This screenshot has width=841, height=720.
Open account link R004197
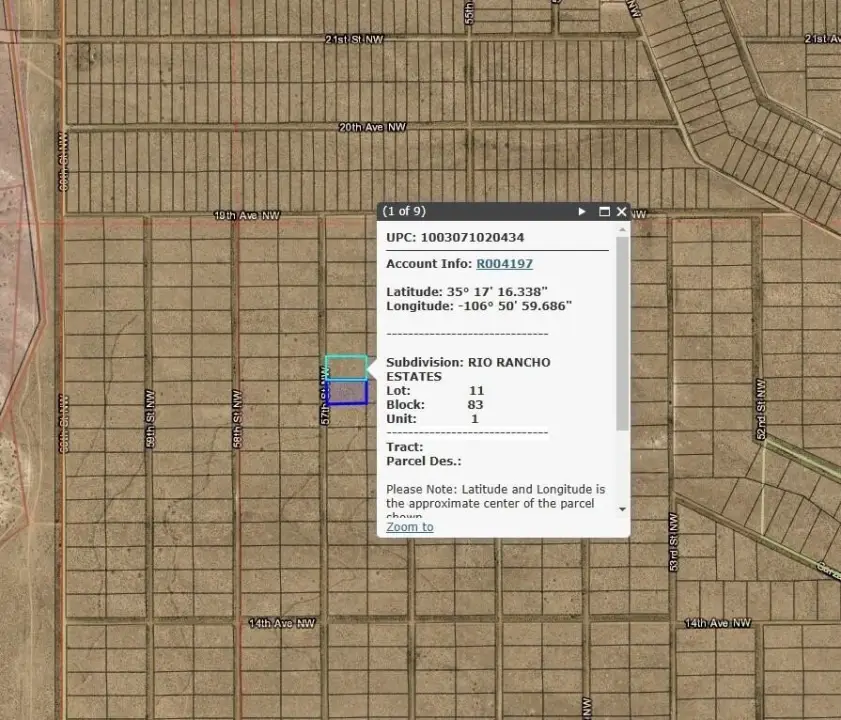tap(504, 264)
